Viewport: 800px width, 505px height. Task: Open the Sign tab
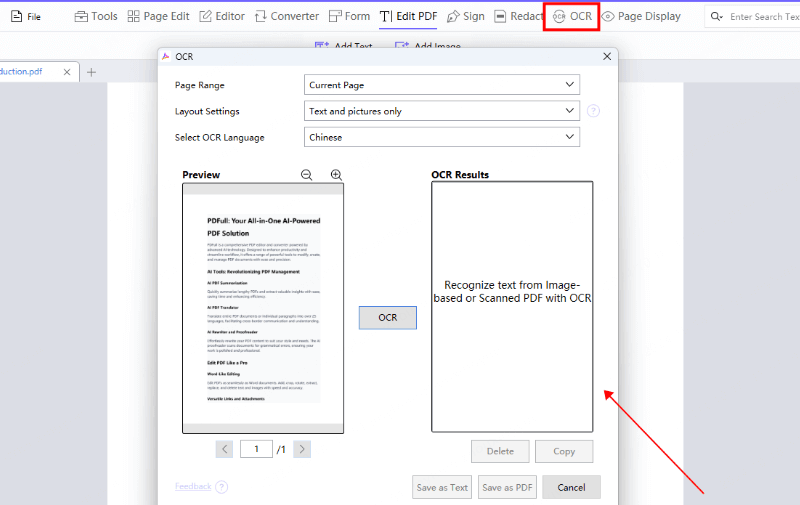[x=465, y=16]
